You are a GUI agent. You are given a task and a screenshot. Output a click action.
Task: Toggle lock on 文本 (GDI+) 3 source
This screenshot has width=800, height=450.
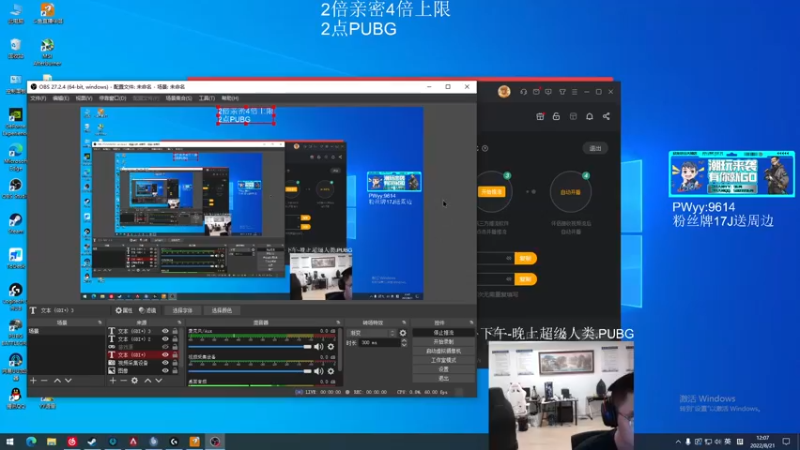tap(175, 331)
